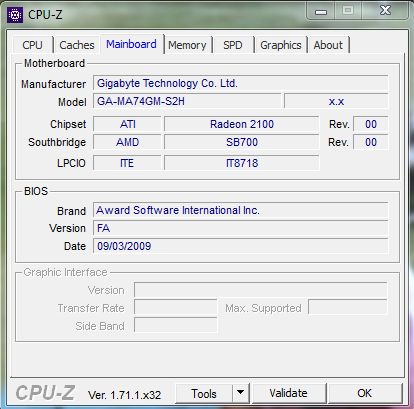Click the model revision field x.x

[336, 101]
